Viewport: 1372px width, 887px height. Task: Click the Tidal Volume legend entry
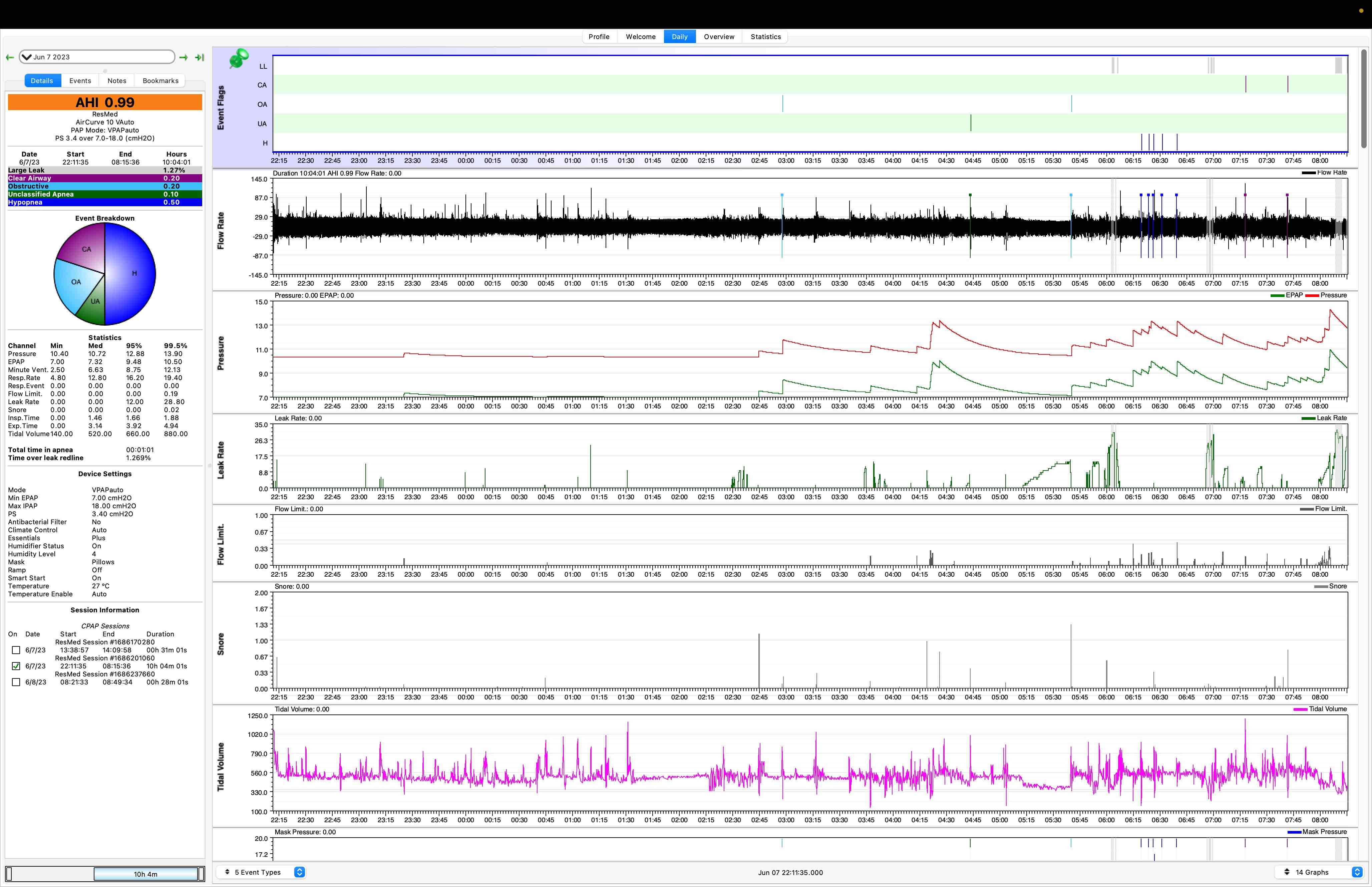pos(1320,709)
